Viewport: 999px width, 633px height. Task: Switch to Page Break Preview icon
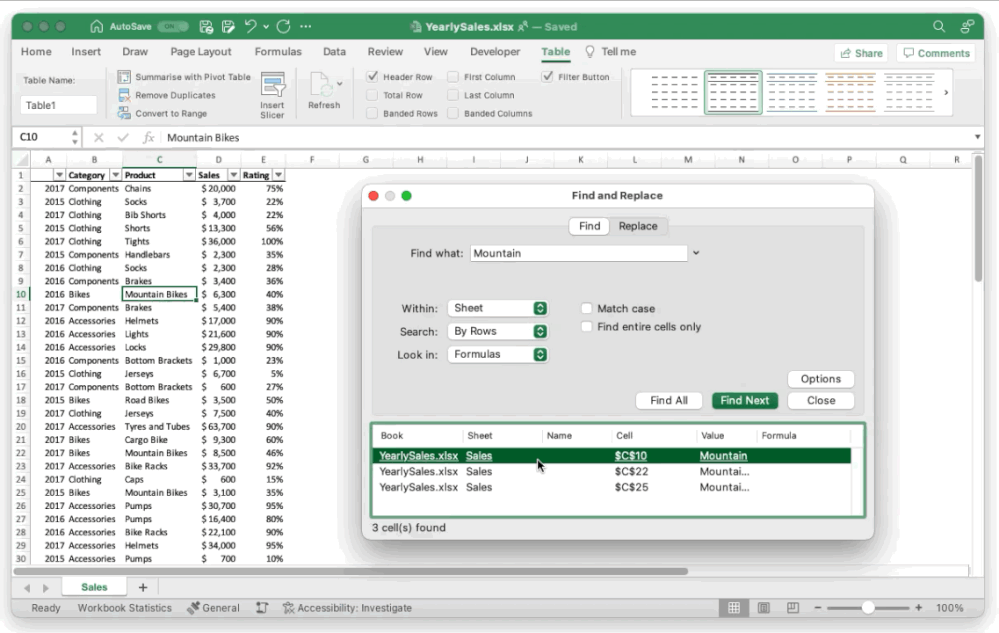[x=793, y=608]
